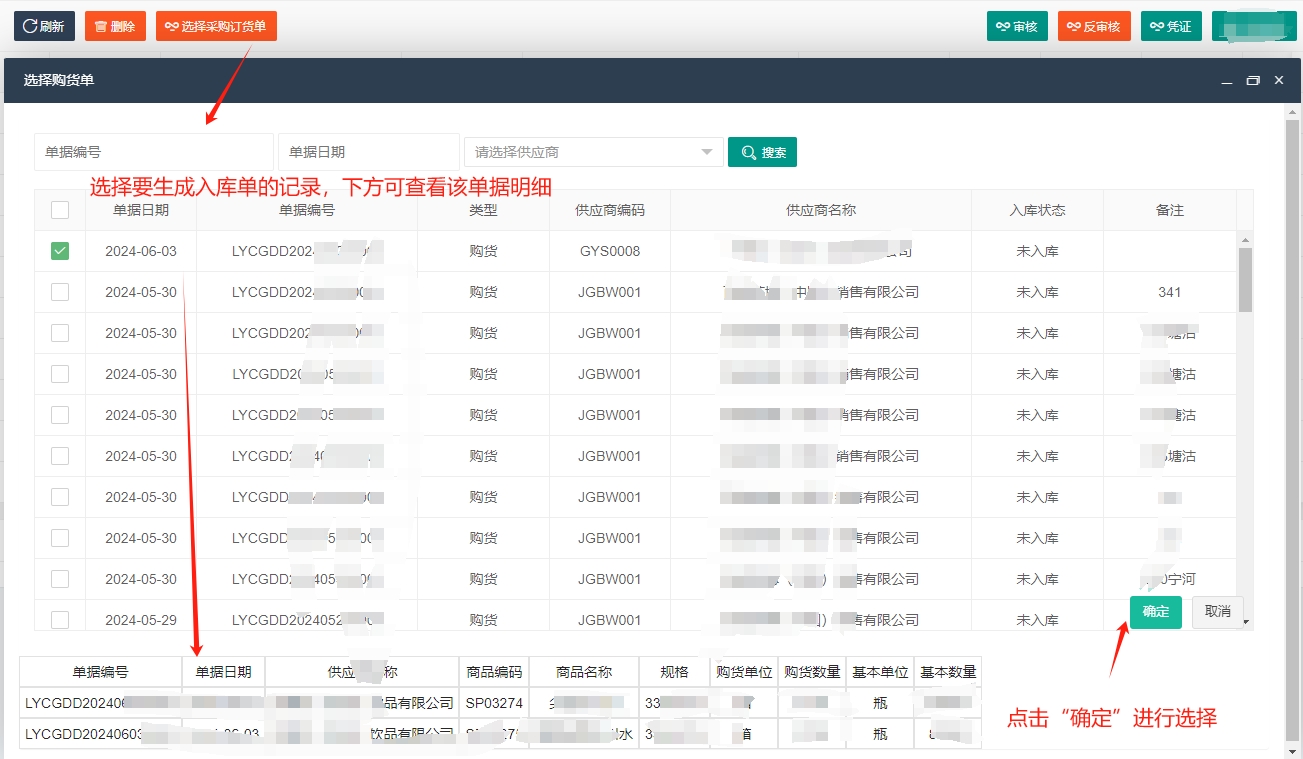1303x759 pixels.
Task: Click the 搜索 search button
Action: click(762, 152)
